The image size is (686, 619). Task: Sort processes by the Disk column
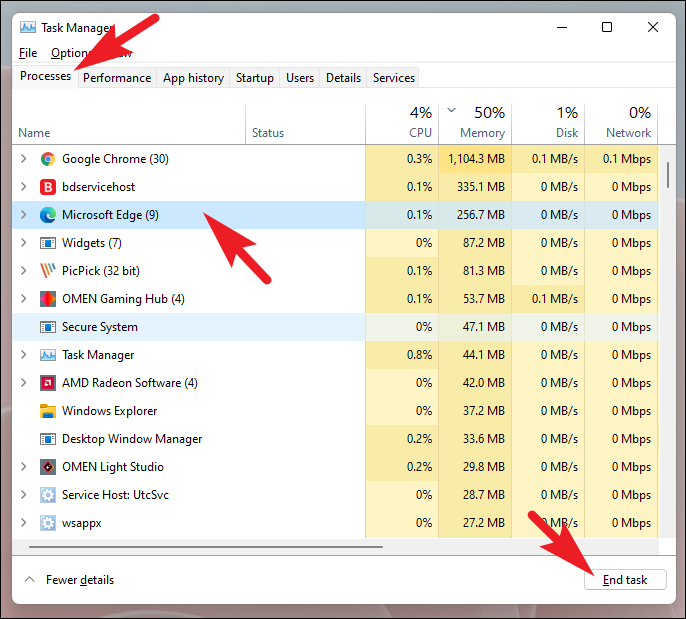point(548,124)
